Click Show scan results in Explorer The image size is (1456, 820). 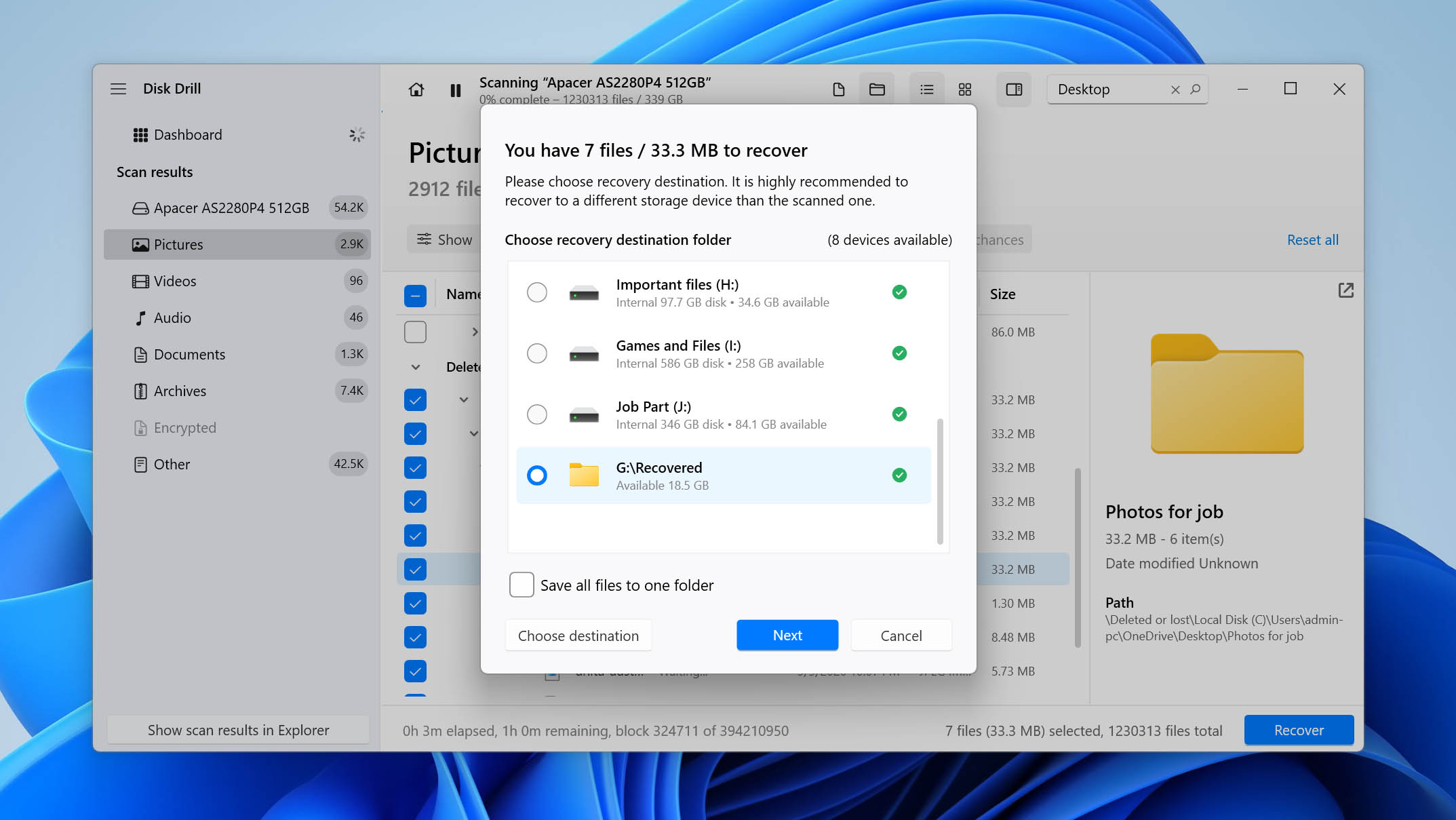[238, 730]
